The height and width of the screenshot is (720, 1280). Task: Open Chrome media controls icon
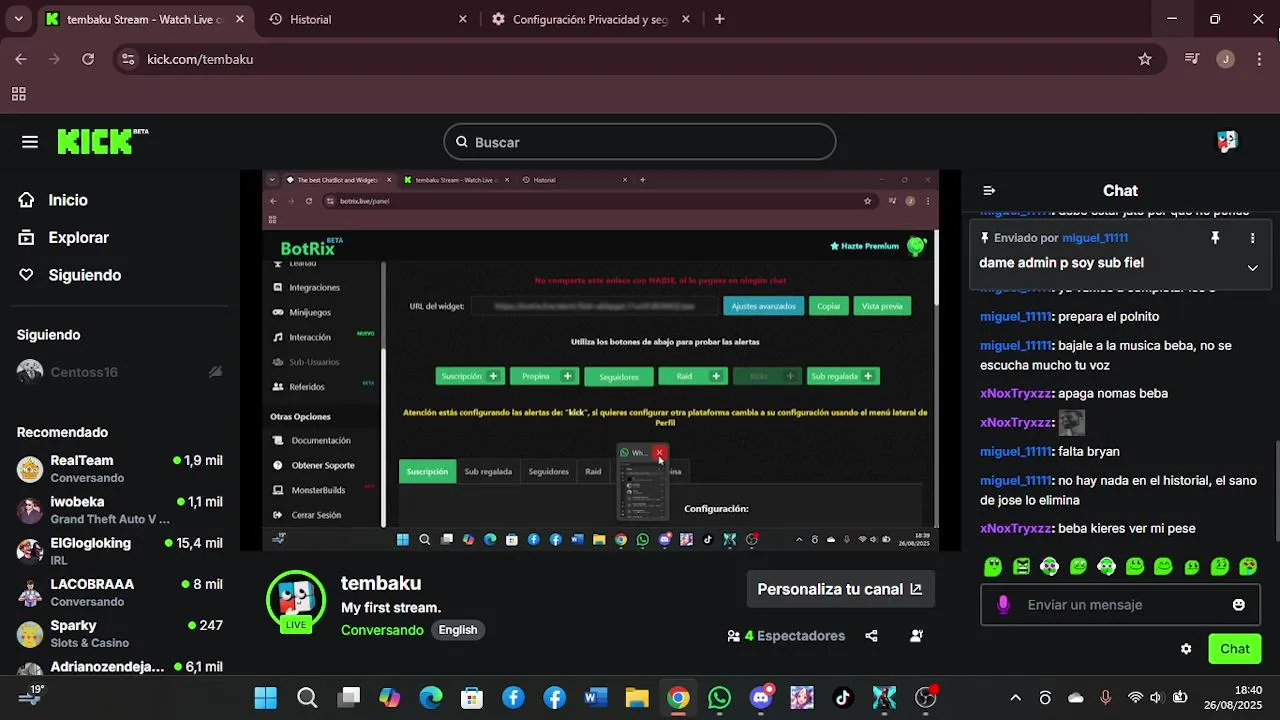tap(1191, 59)
